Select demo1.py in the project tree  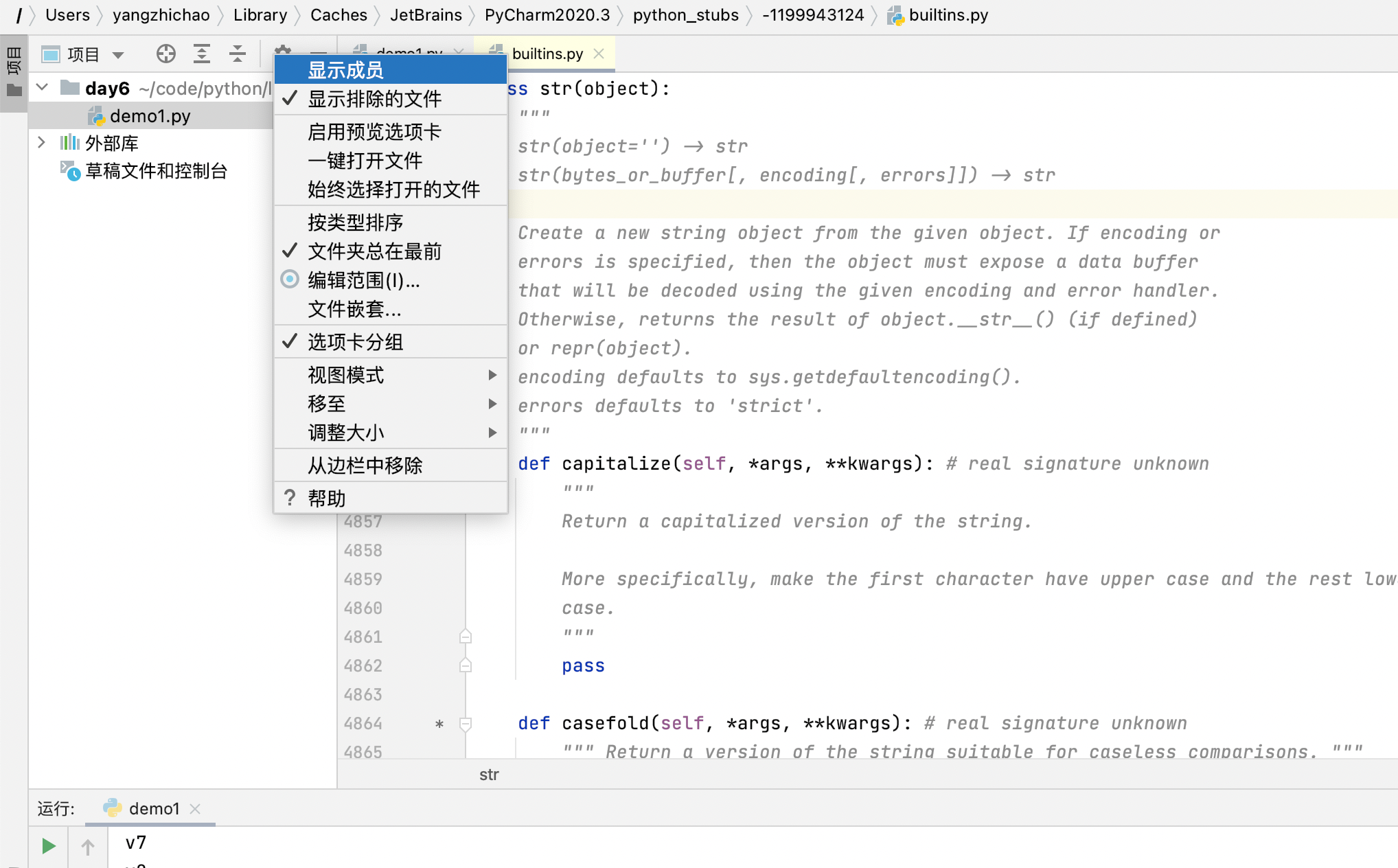[150, 116]
